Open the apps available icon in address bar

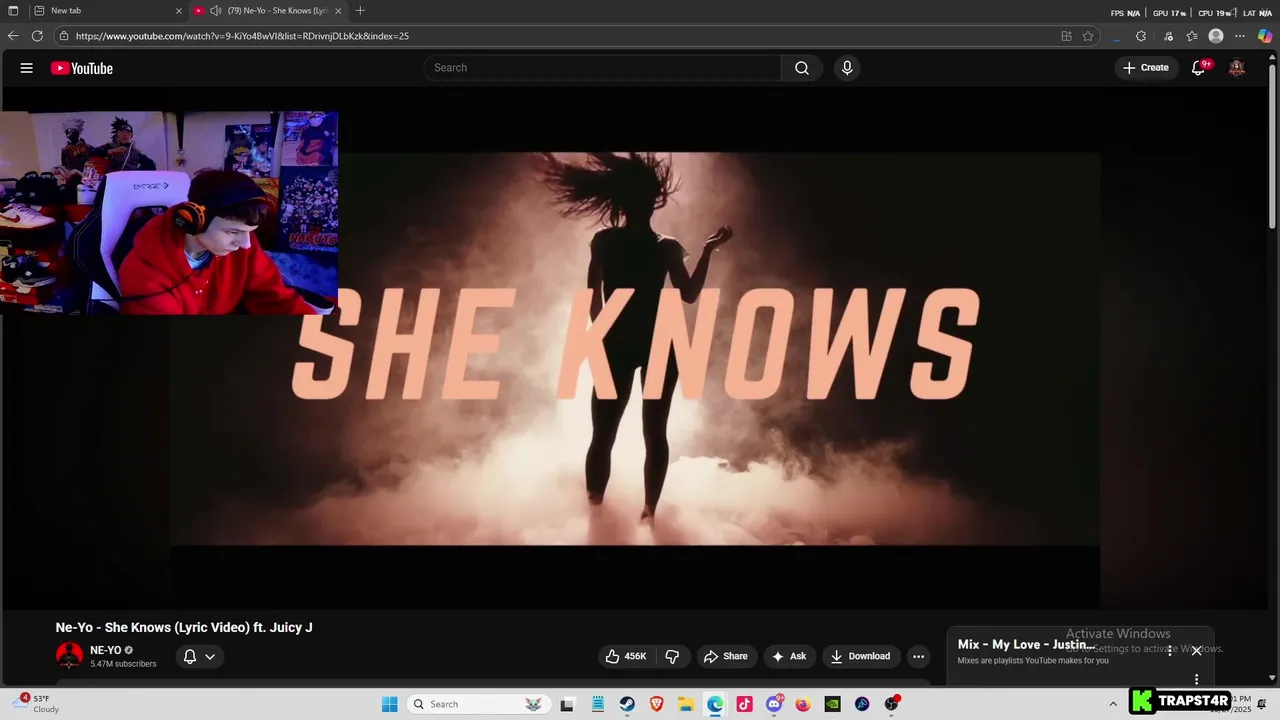coord(1066,36)
